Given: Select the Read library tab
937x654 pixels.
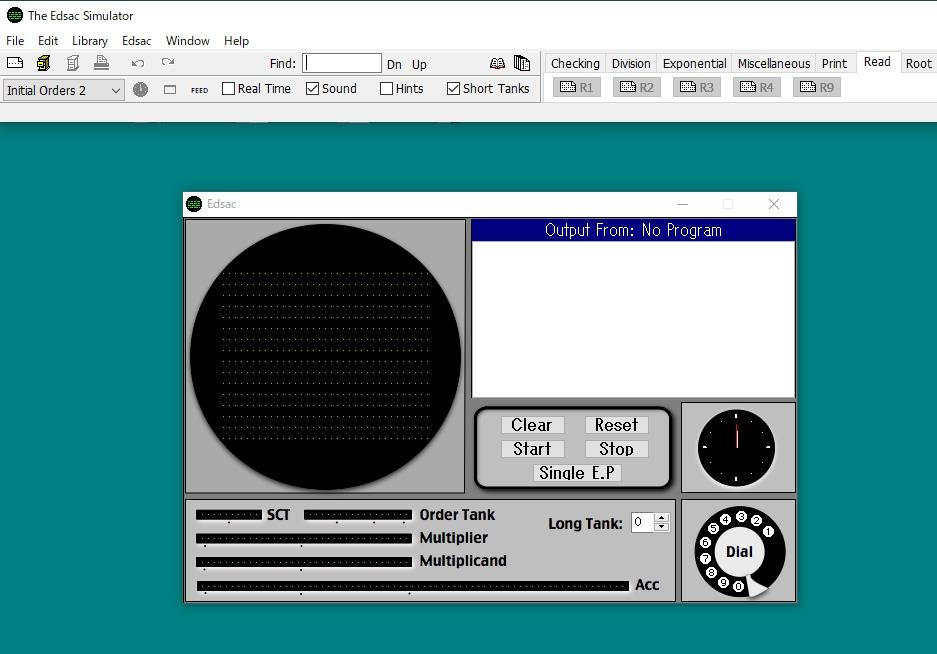Looking at the screenshot, I should click(x=877, y=62).
